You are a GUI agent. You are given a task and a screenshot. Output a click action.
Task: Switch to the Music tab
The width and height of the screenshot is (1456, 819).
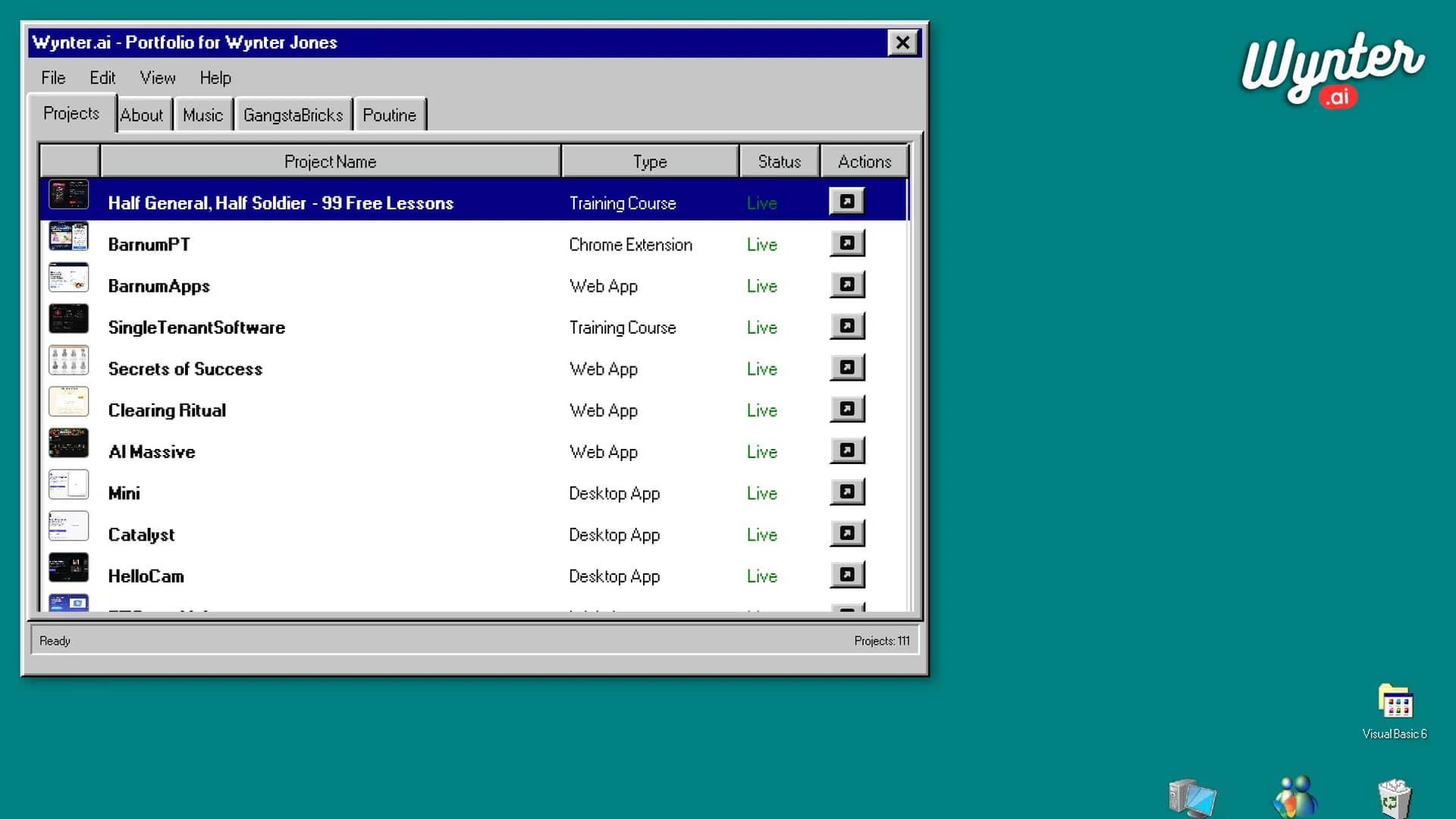click(x=202, y=115)
